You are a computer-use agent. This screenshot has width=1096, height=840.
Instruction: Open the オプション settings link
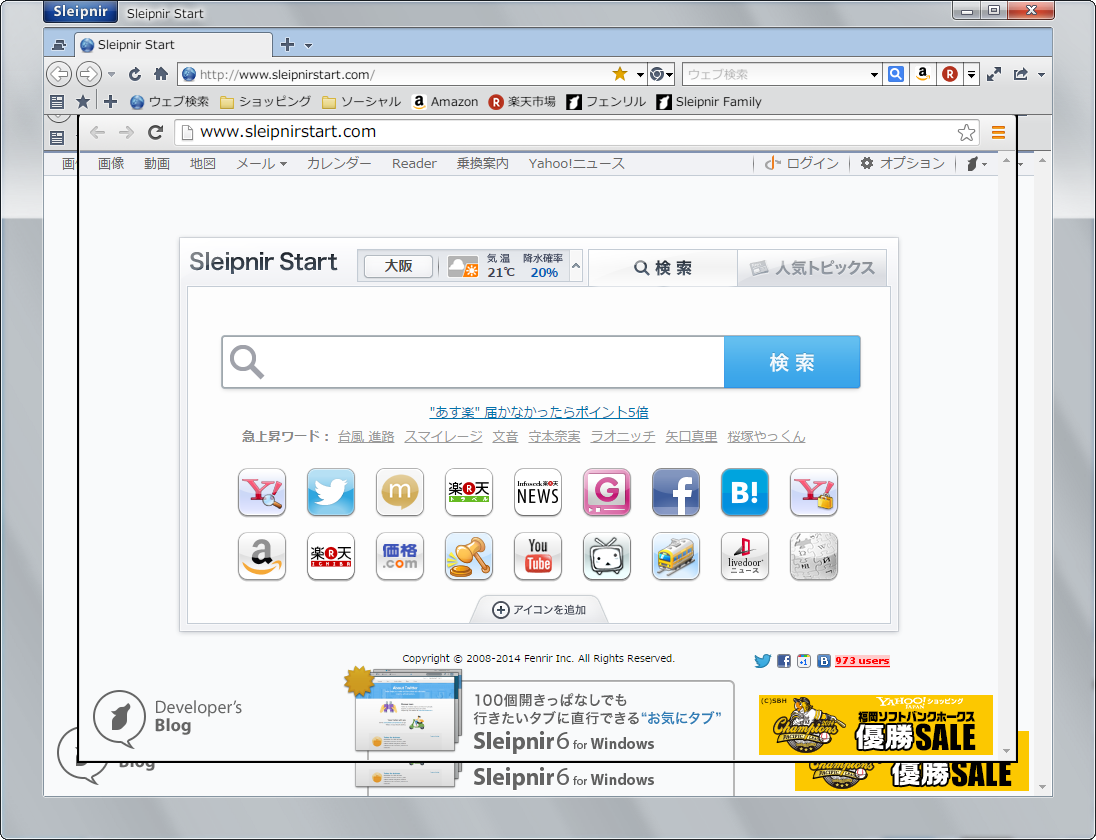tap(902, 164)
